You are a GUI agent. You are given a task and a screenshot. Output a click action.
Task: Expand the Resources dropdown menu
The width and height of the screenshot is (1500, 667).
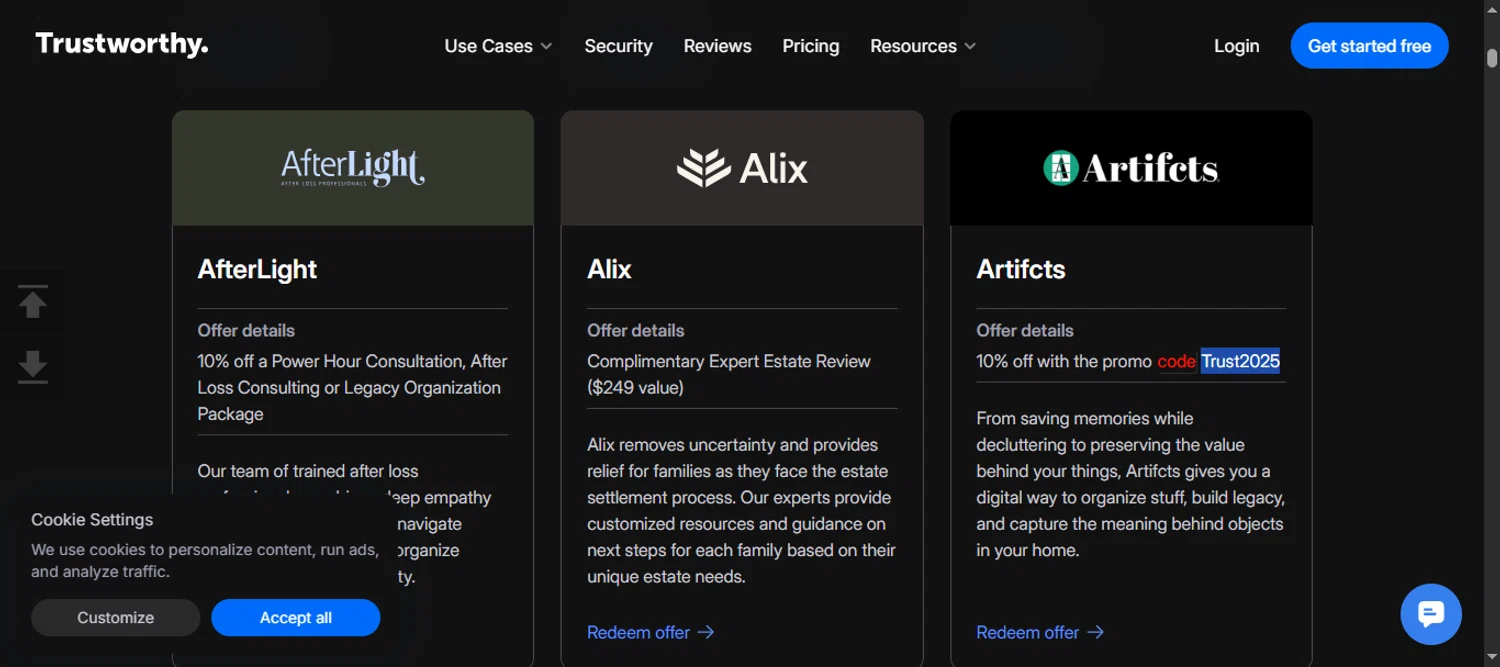(x=922, y=46)
